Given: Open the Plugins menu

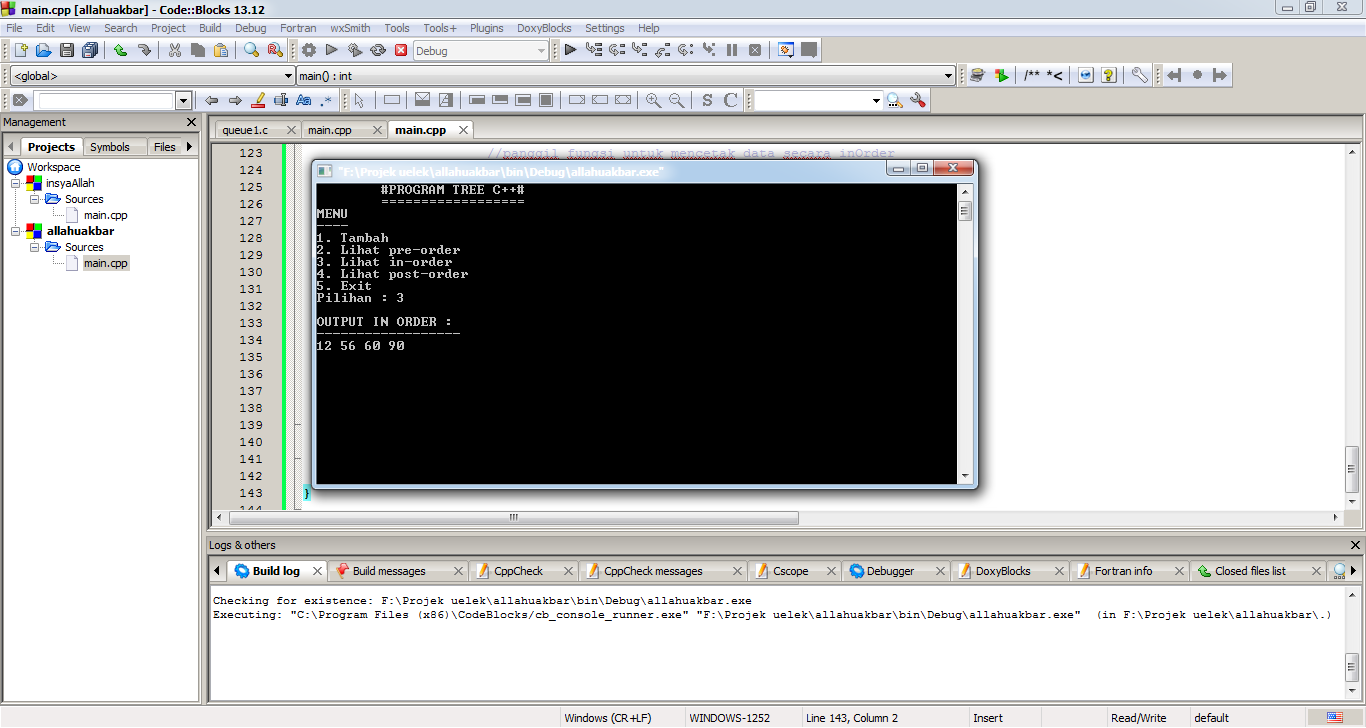Looking at the screenshot, I should [x=487, y=28].
